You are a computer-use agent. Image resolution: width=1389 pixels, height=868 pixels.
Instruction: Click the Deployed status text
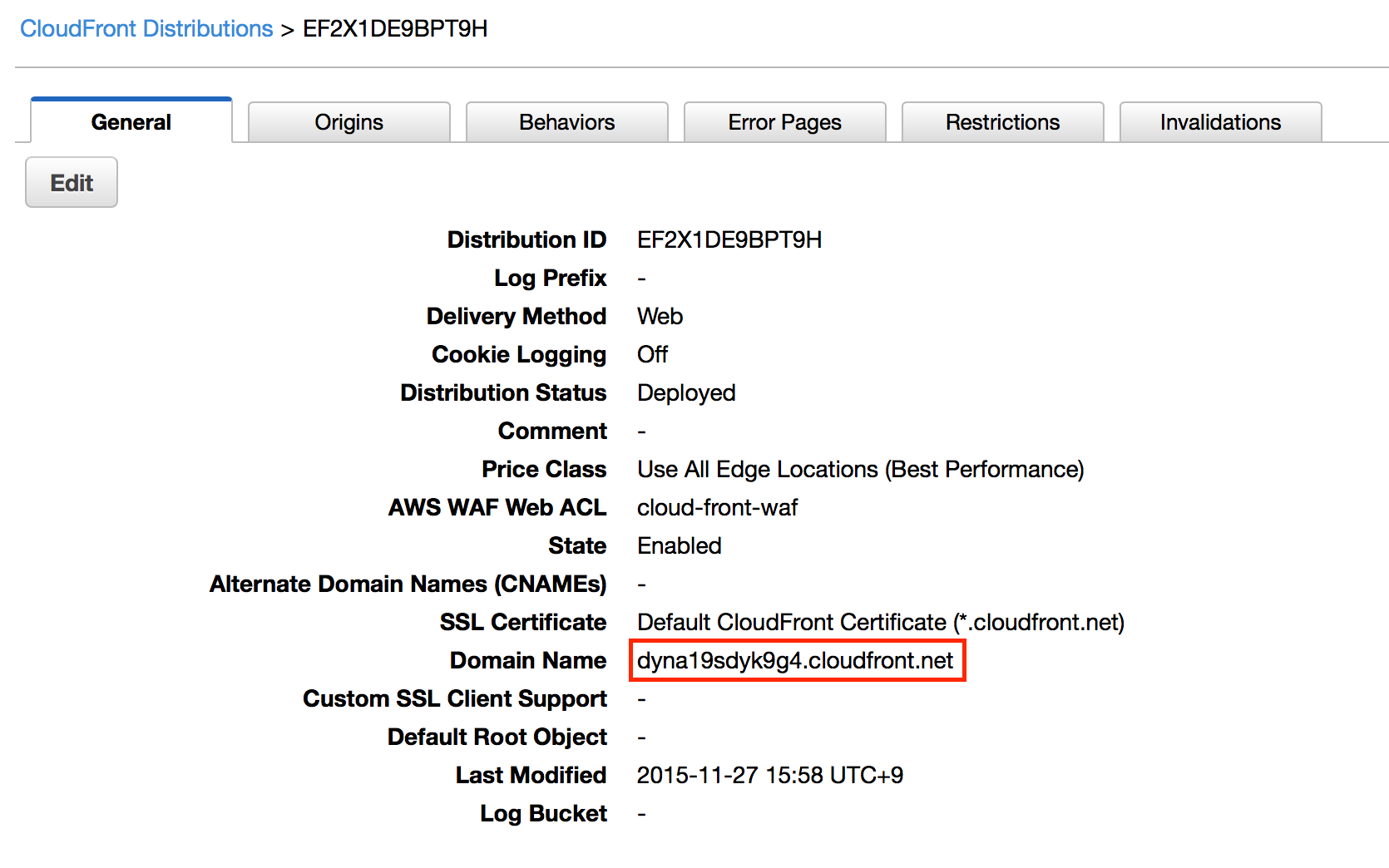pyautogui.click(x=685, y=392)
